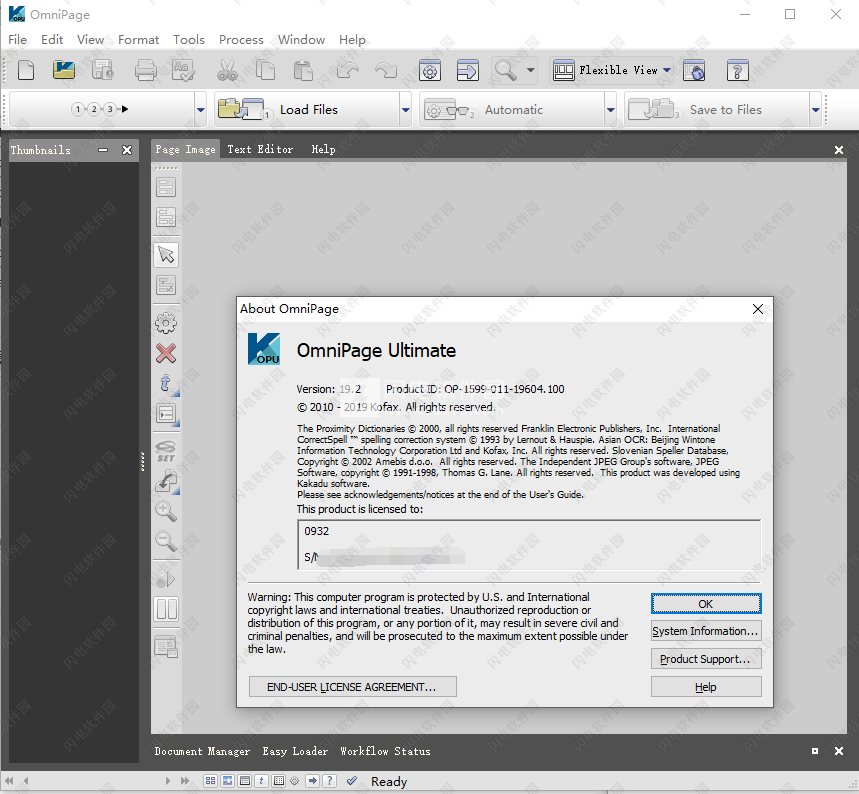
Task: Click the Ready status text
Action: [x=389, y=781]
